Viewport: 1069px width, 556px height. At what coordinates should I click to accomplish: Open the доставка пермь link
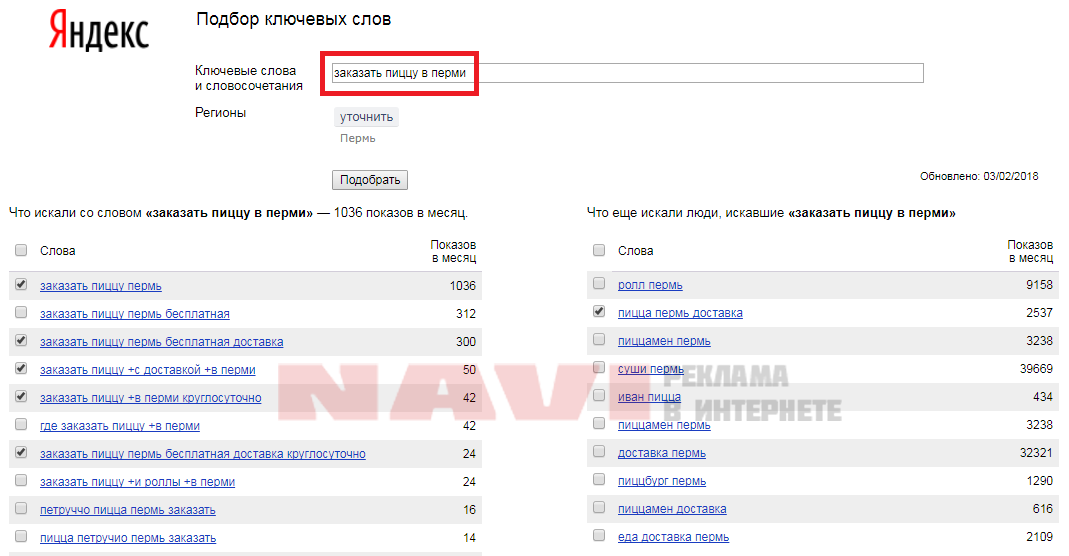click(x=661, y=452)
